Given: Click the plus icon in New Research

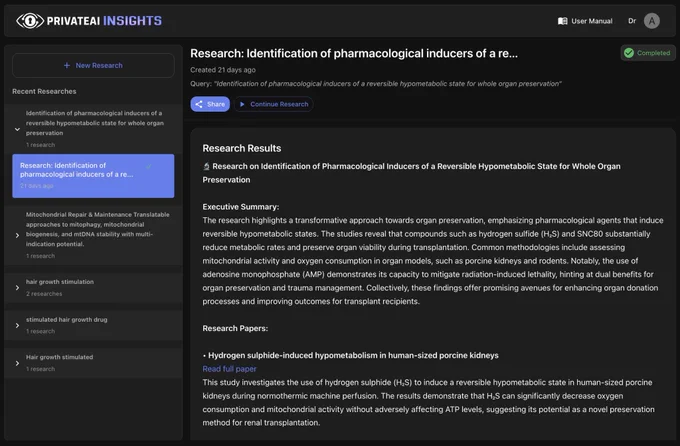Looking at the screenshot, I should tap(67, 66).
